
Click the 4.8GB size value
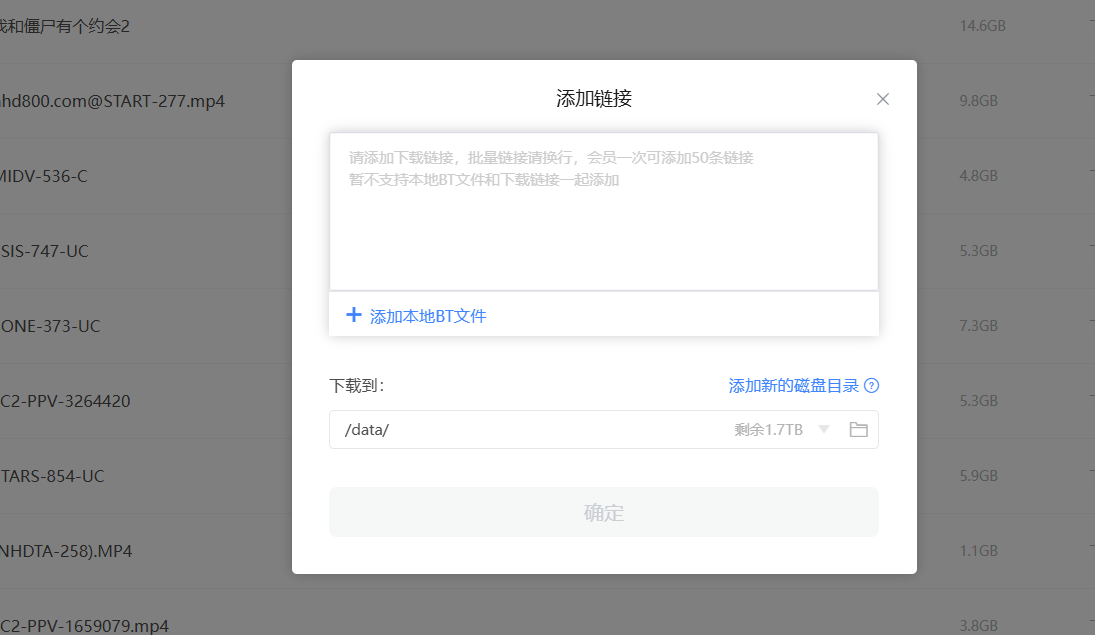point(978,175)
